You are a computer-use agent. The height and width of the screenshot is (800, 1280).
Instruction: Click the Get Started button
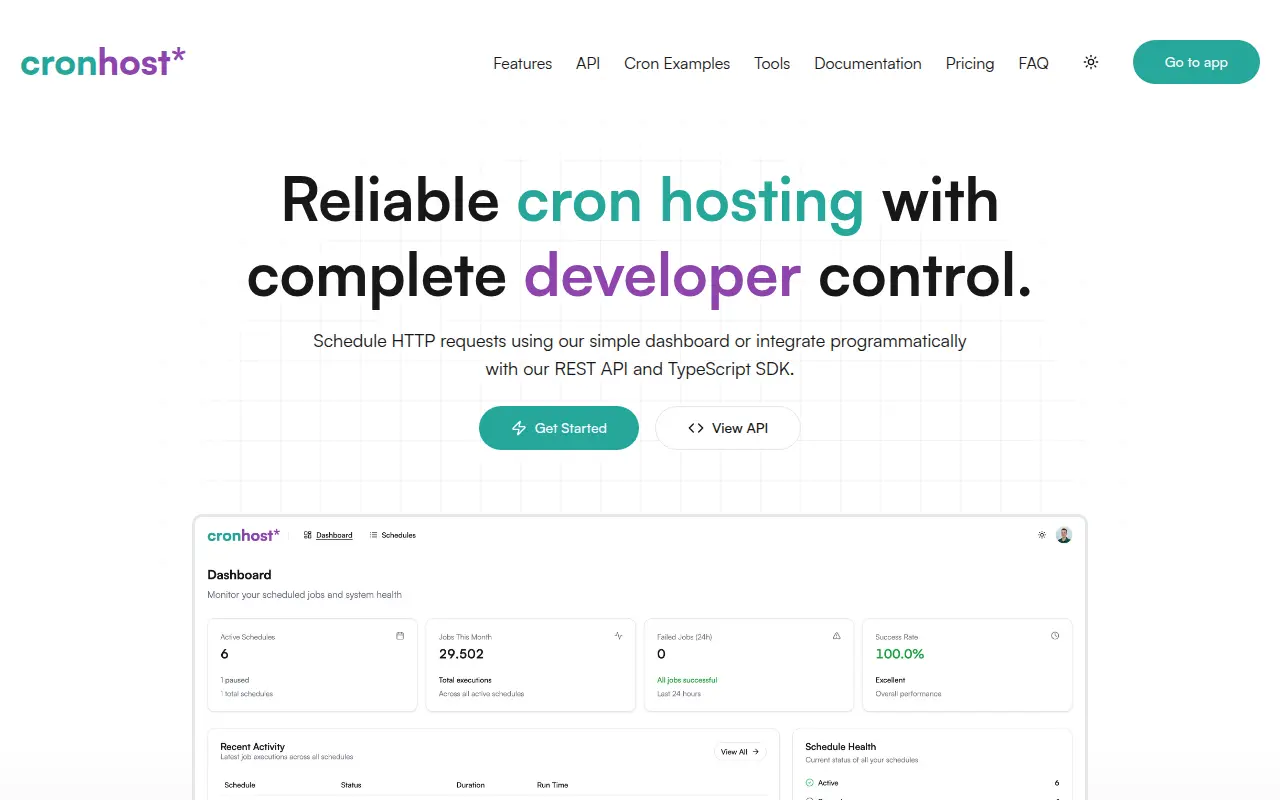click(559, 428)
